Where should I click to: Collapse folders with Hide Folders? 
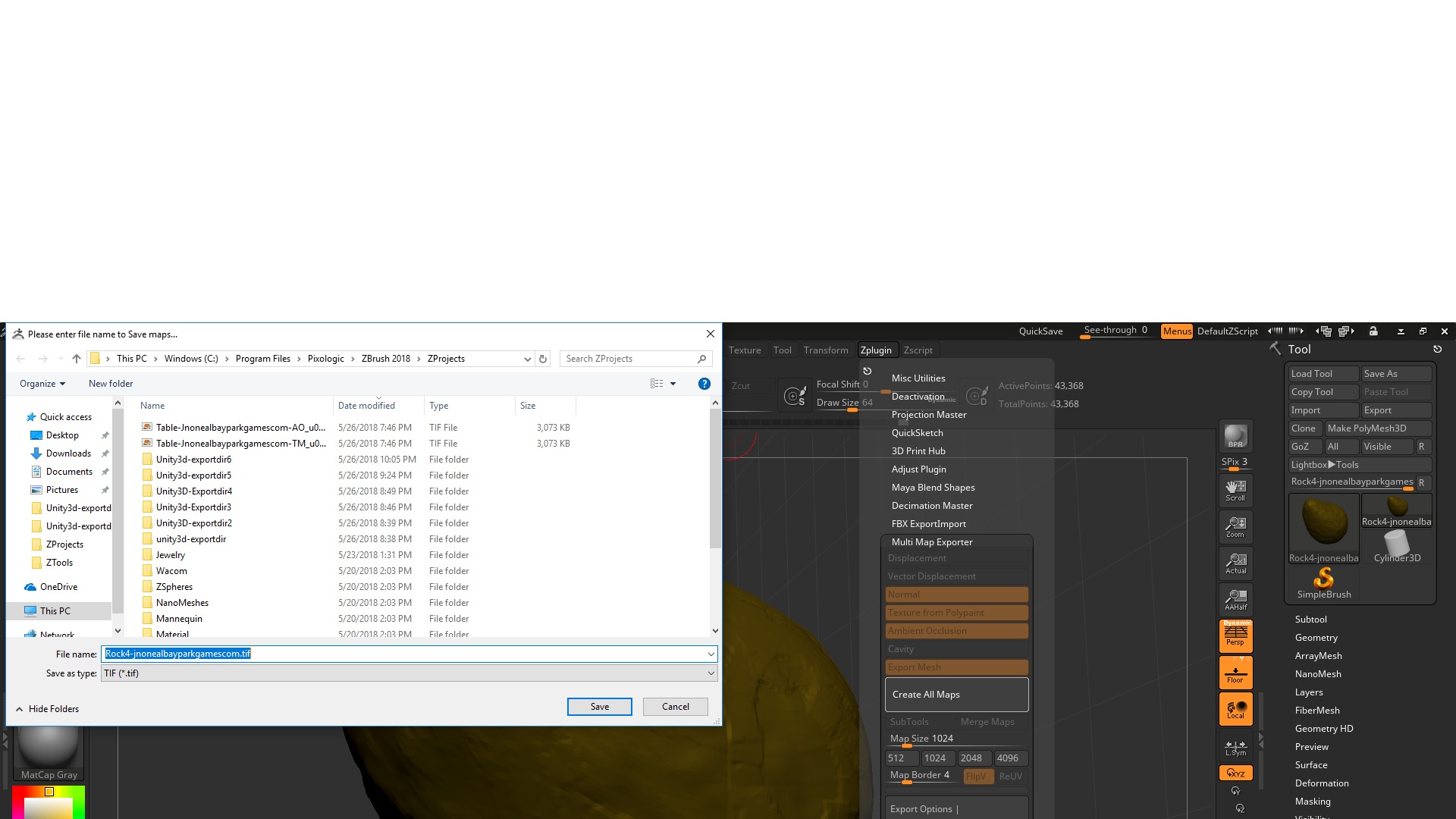tap(47, 709)
